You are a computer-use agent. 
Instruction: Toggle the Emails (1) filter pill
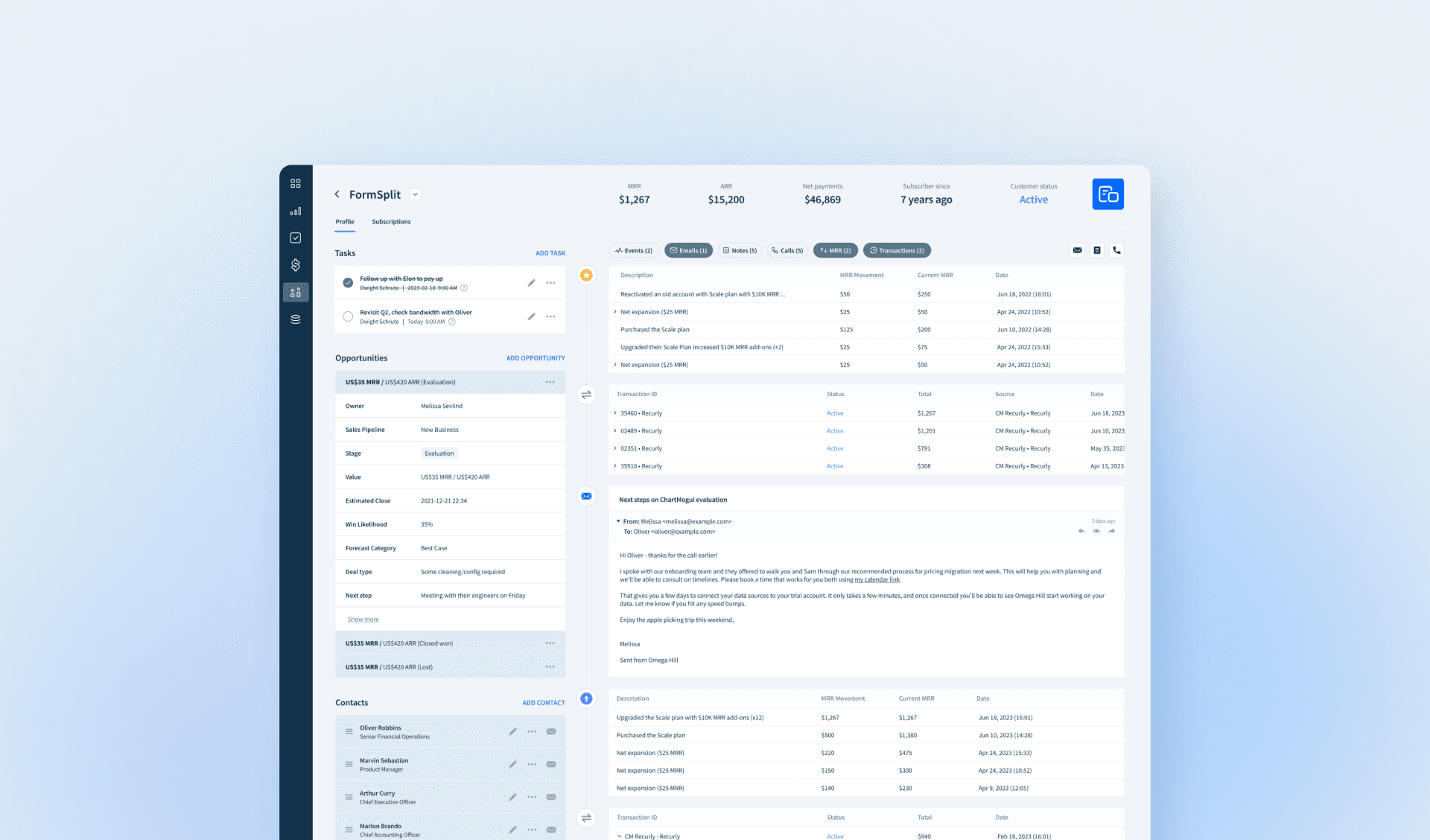pos(688,250)
